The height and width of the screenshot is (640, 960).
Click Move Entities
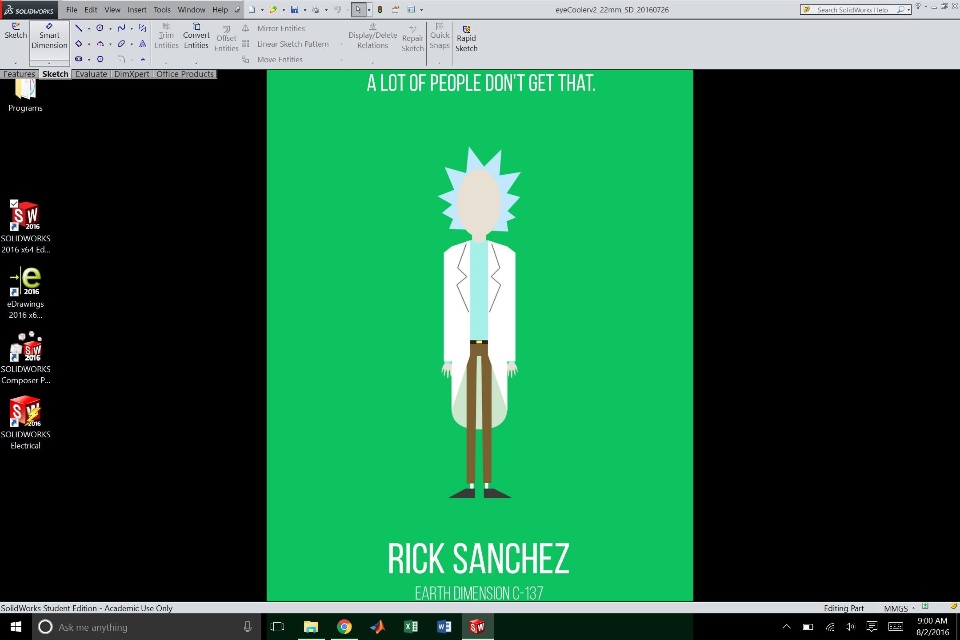pos(272,59)
